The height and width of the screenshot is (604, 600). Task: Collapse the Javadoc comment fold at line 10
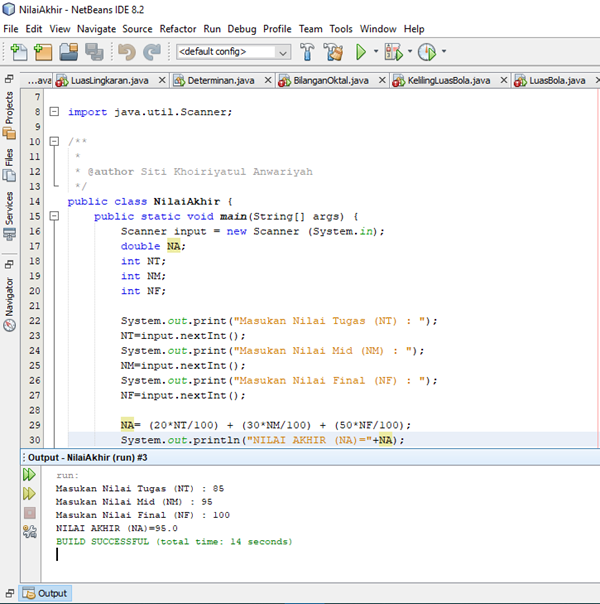[54, 141]
